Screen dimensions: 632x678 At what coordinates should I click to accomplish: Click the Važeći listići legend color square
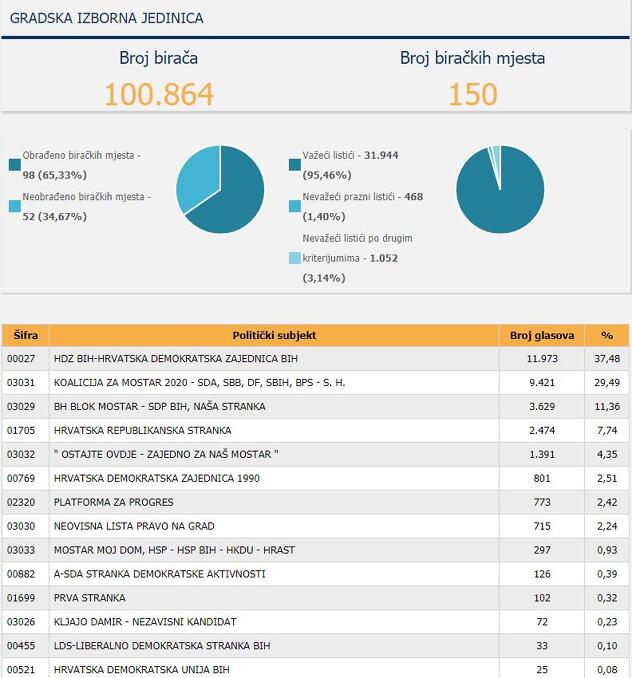click(x=295, y=165)
